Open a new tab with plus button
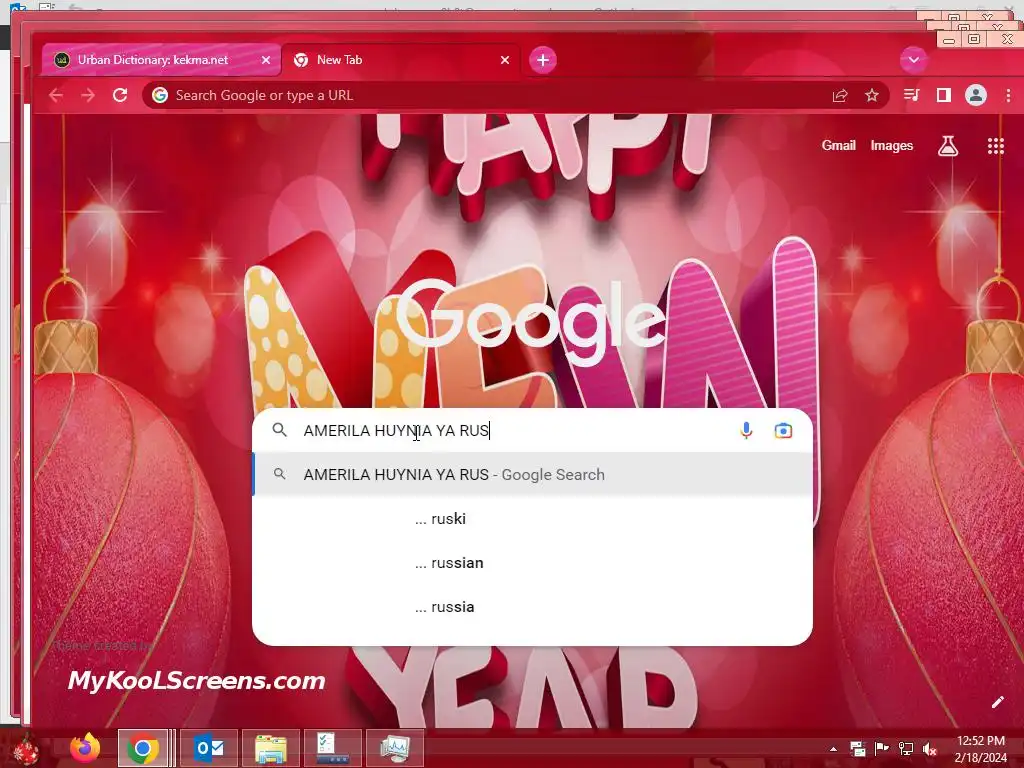The image size is (1024, 768). point(543,60)
